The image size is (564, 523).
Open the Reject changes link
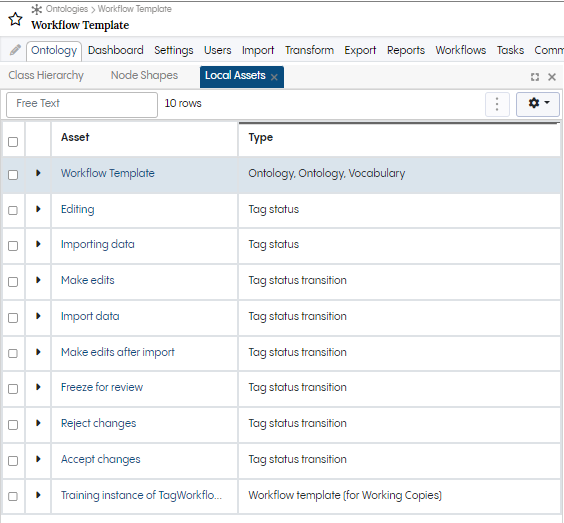[x=99, y=423]
